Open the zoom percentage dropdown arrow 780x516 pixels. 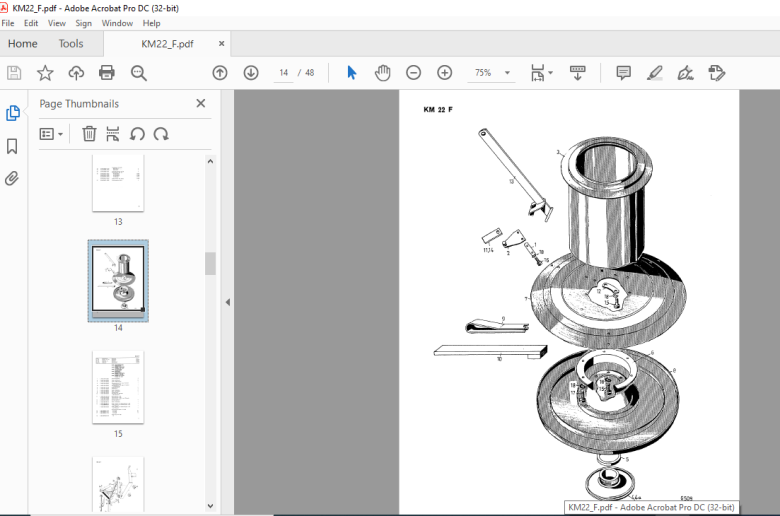(x=507, y=73)
